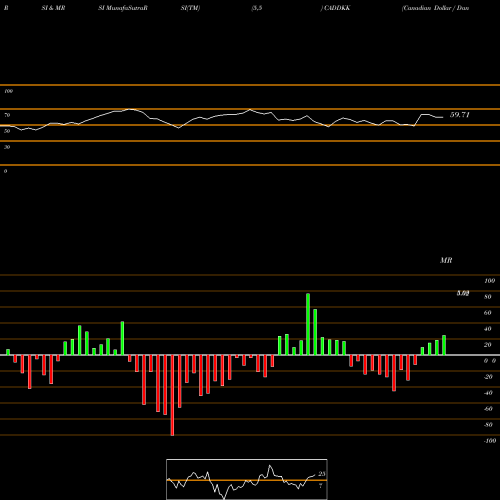Open the mini chart thumbnail at bottom
The image size is (500, 500).
247,479
